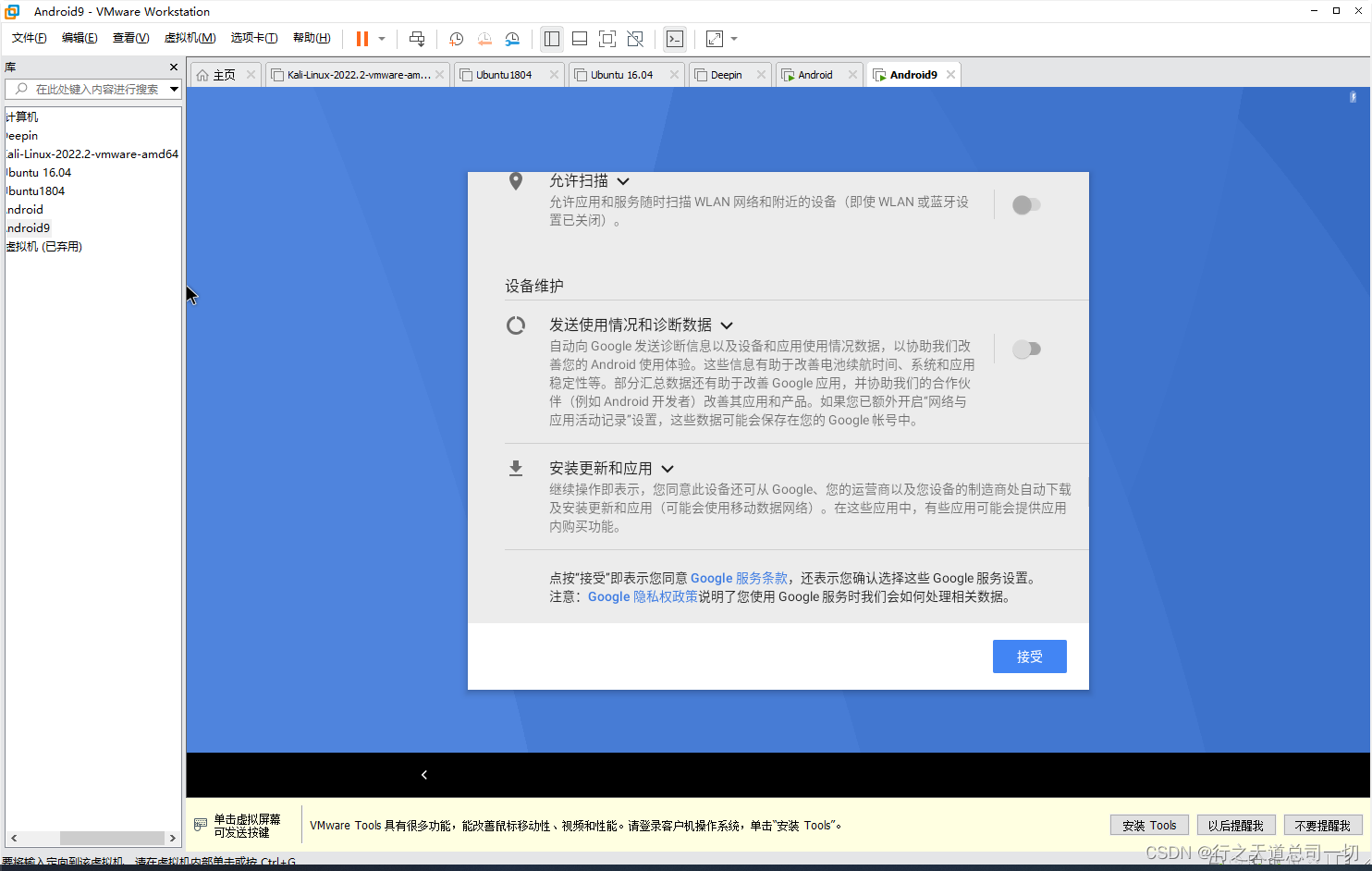Toggle the 发送使用情况和诊断数据 switch
1372x871 pixels.
1026,350
